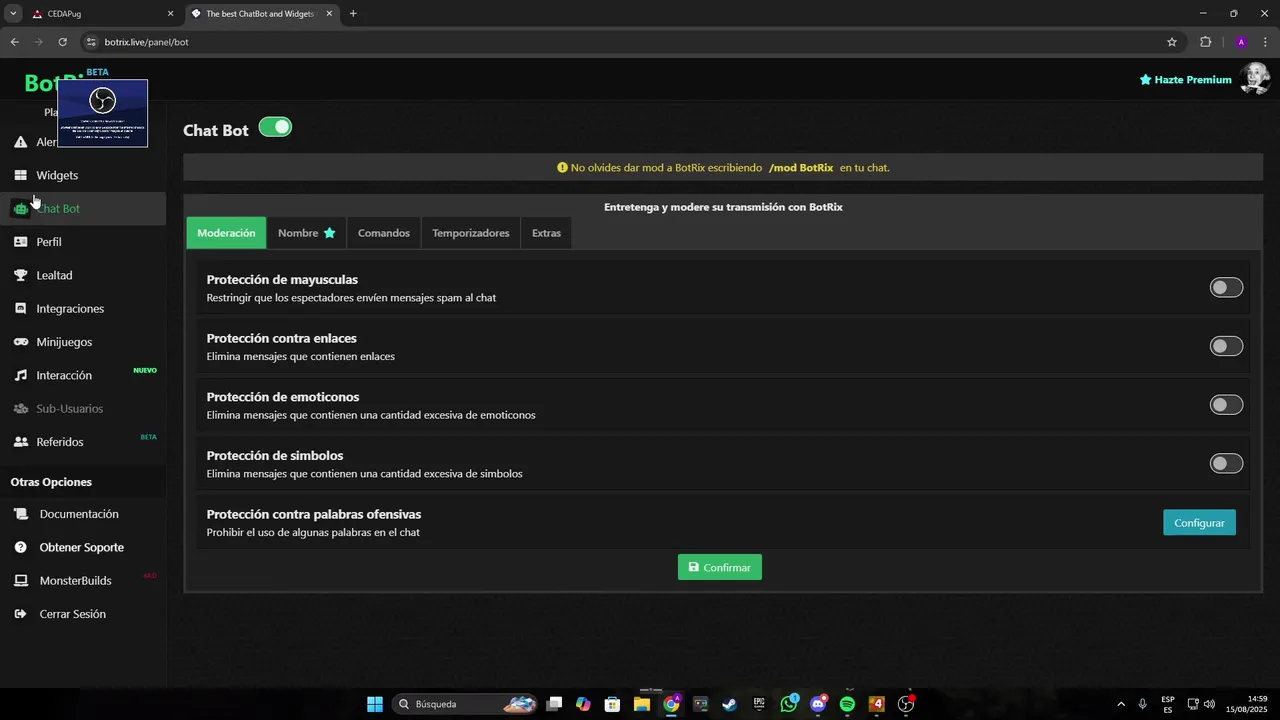
Task: Open Task View from the taskbar
Action: 554,704
